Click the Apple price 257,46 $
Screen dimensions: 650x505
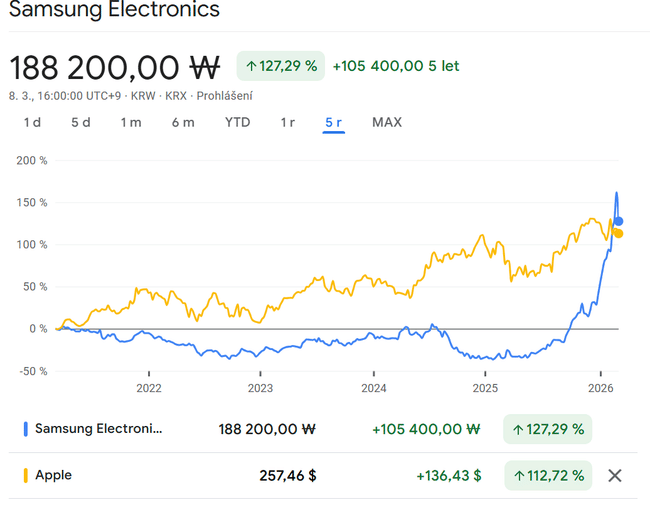coord(287,475)
